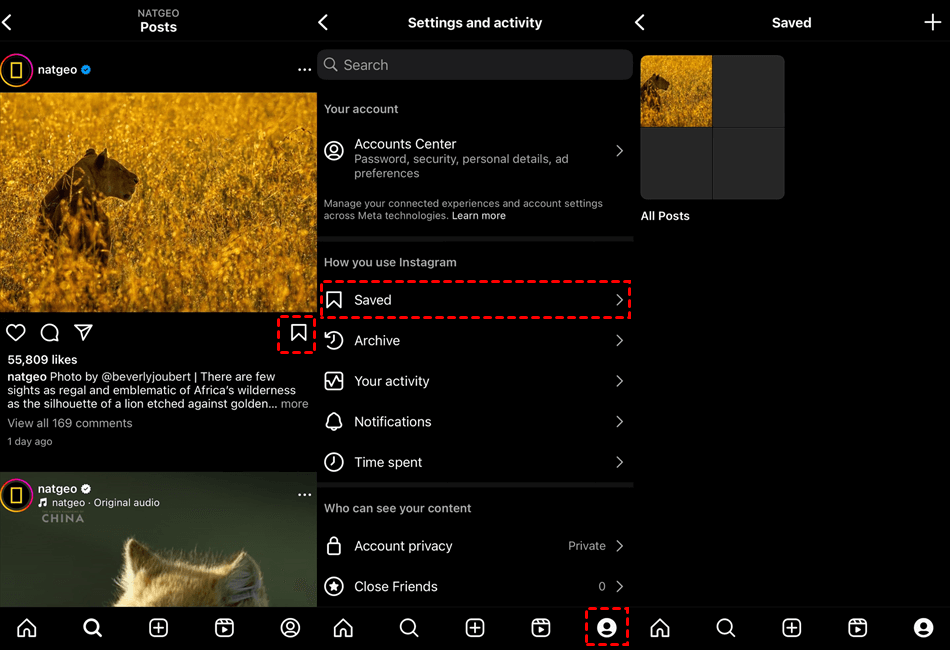Screen dimensions: 950x650
Task: Tap Create icon in Saved screen bottom bar
Action: pos(792,628)
